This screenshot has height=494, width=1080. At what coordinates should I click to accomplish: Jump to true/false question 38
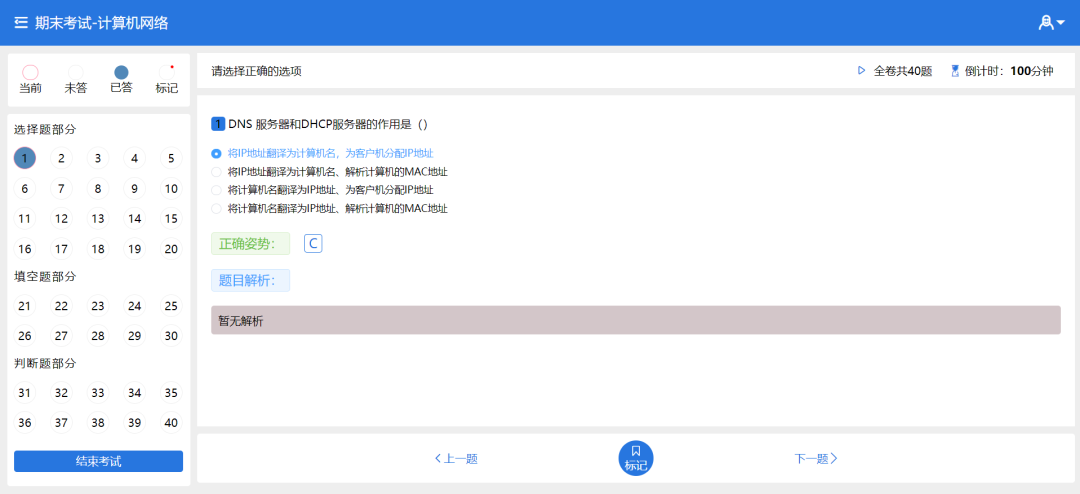(98, 422)
